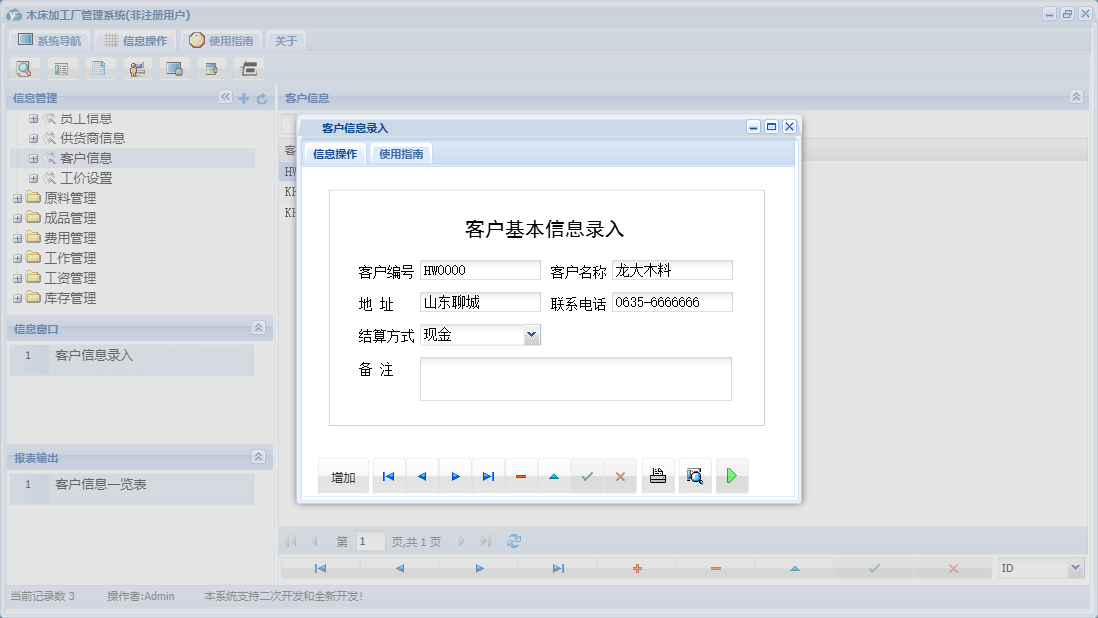
Task: Switch to the 使用指南 tab in the dialog
Action: (x=400, y=153)
